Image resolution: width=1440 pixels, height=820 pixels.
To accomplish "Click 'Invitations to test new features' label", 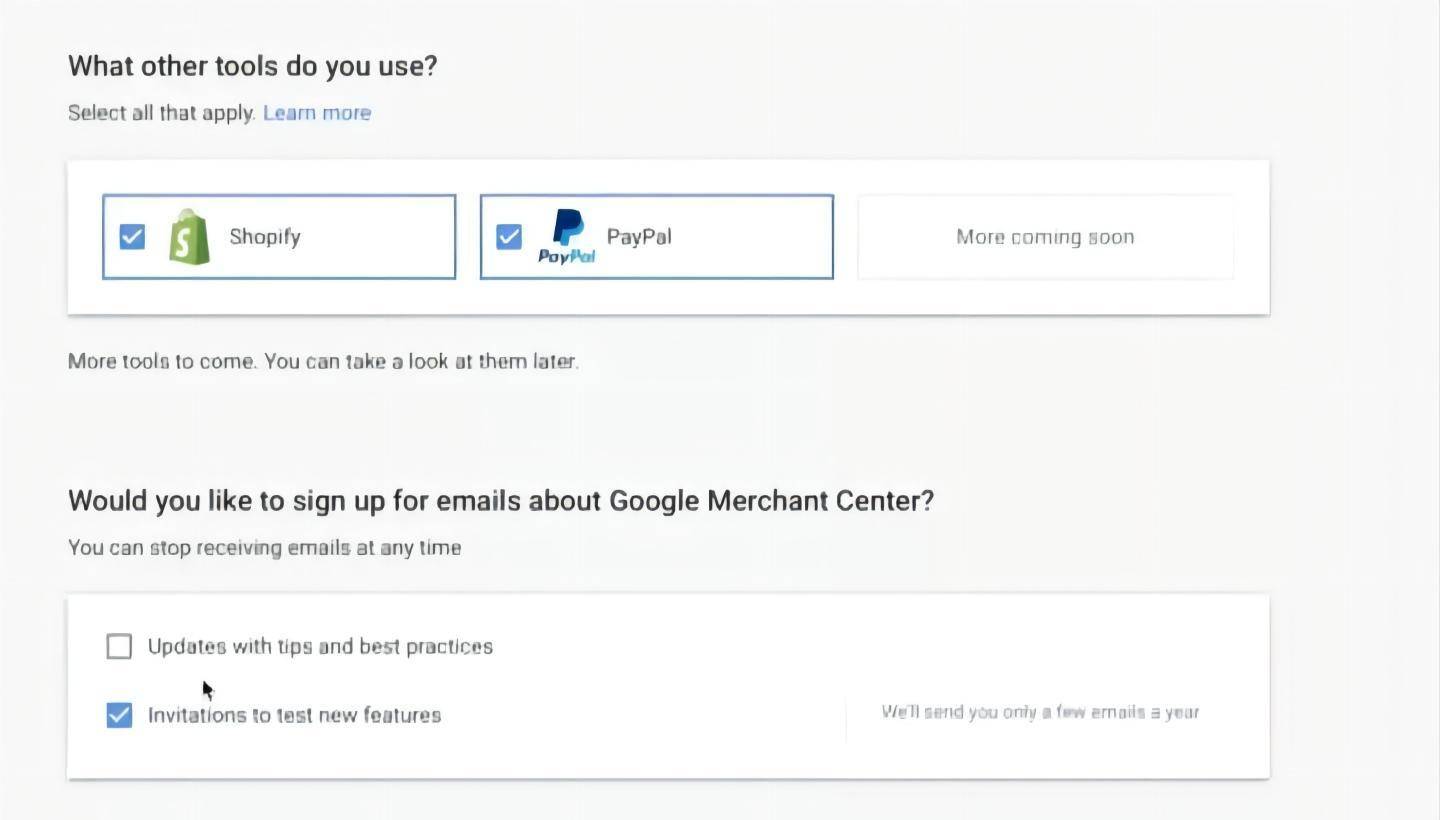I will (x=294, y=715).
